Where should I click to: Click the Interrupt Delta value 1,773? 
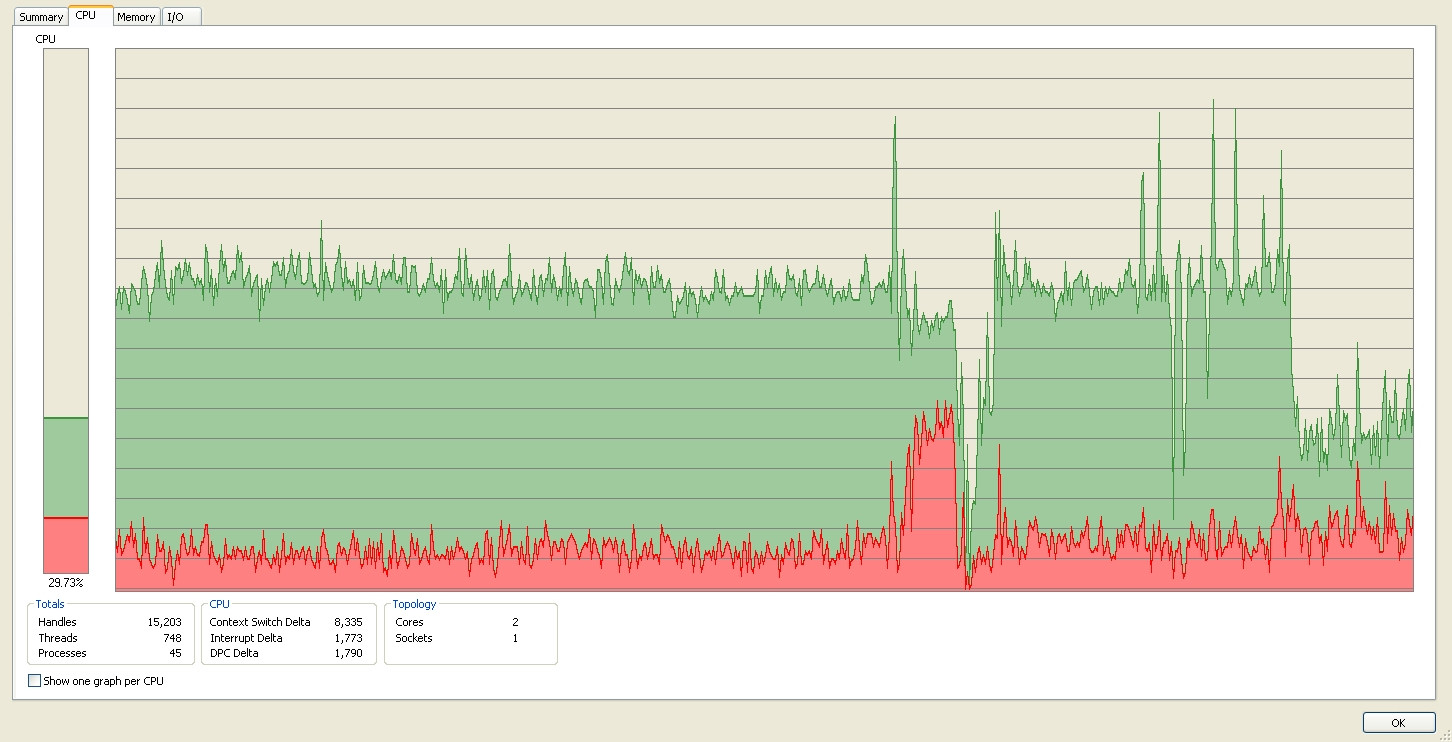(x=348, y=638)
